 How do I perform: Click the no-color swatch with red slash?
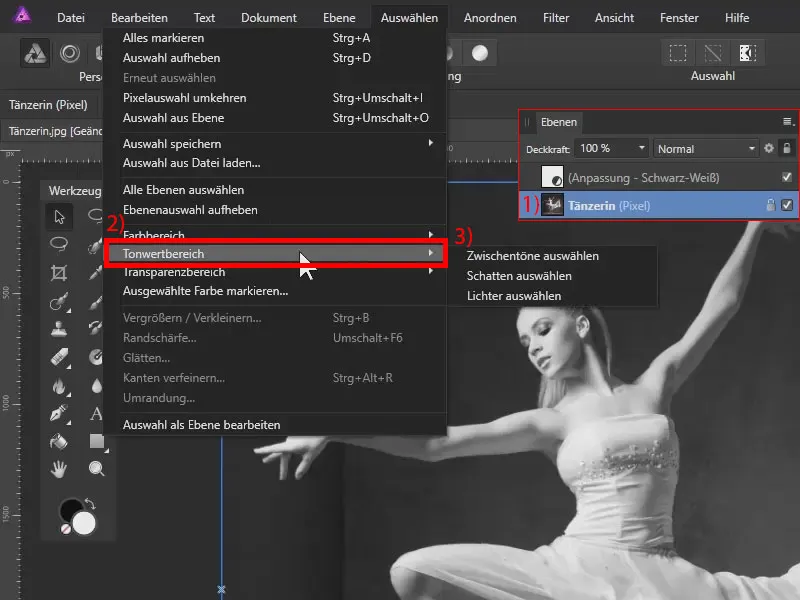click(66, 529)
